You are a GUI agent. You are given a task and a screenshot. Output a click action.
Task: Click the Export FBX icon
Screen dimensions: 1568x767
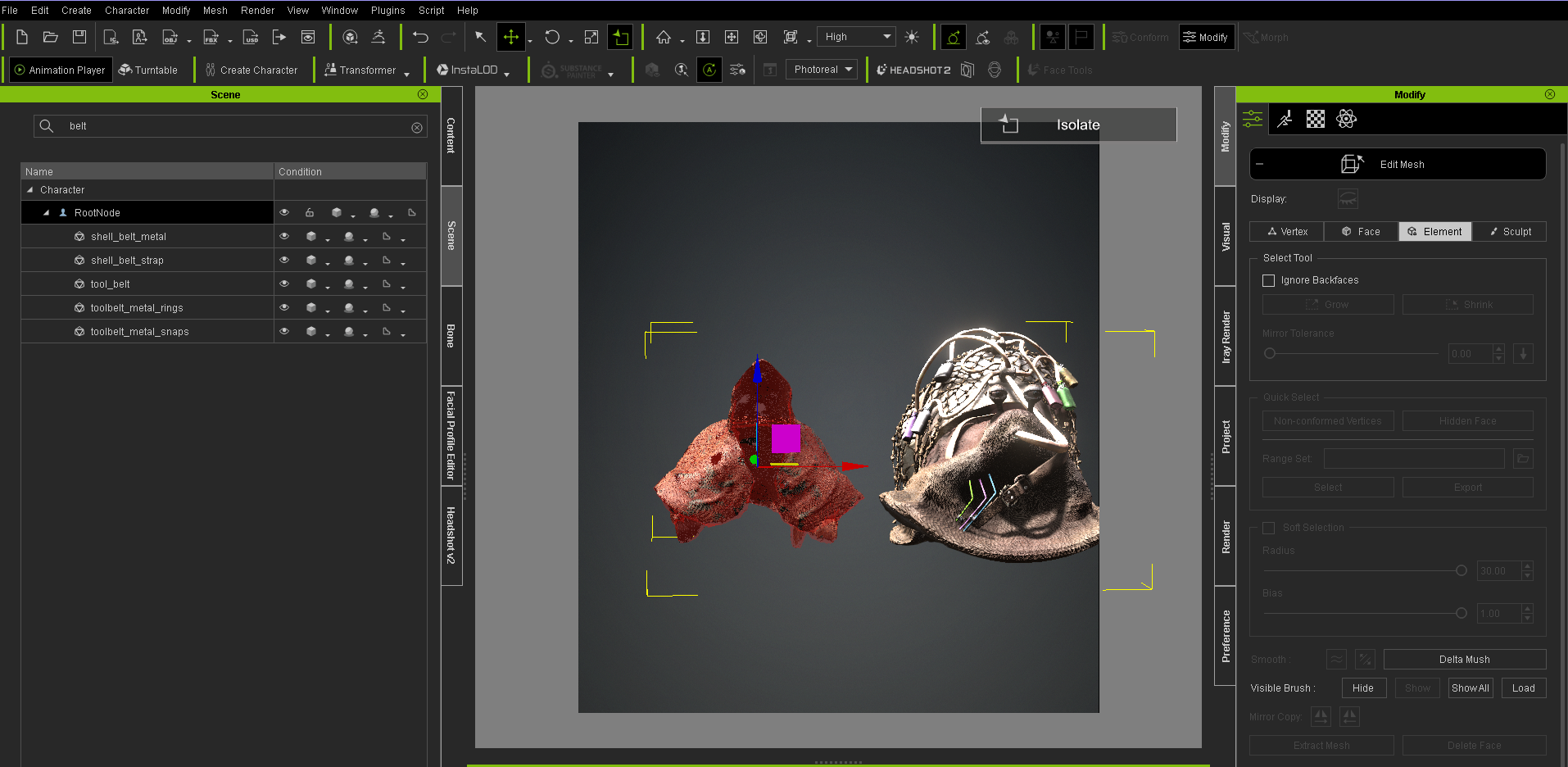[211, 37]
